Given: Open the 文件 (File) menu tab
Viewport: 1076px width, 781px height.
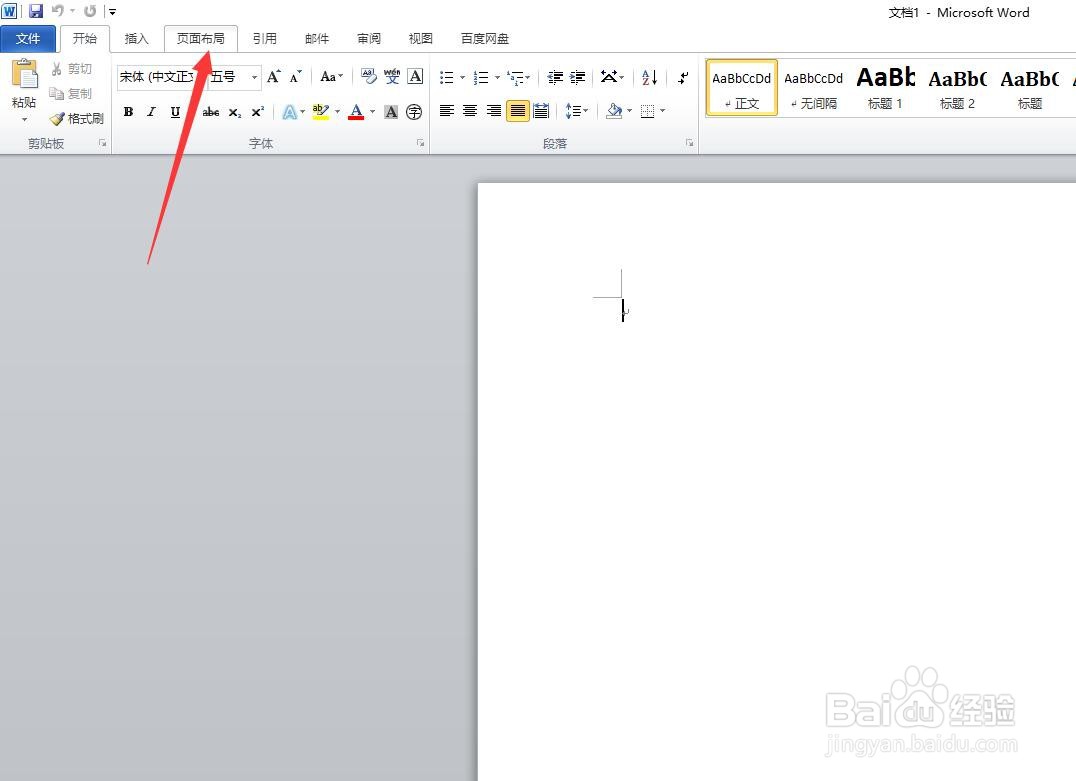Looking at the screenshot, I should pos(27,38).
